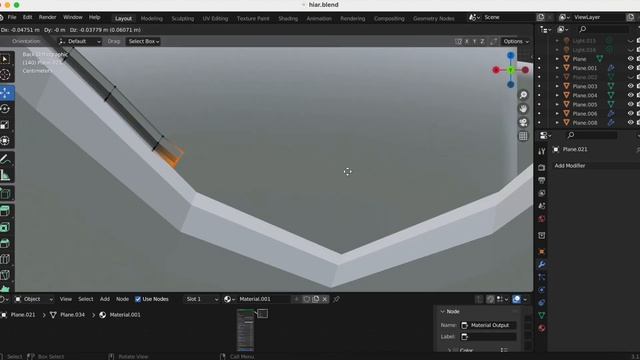Open the Edit menu

point(27,17)
